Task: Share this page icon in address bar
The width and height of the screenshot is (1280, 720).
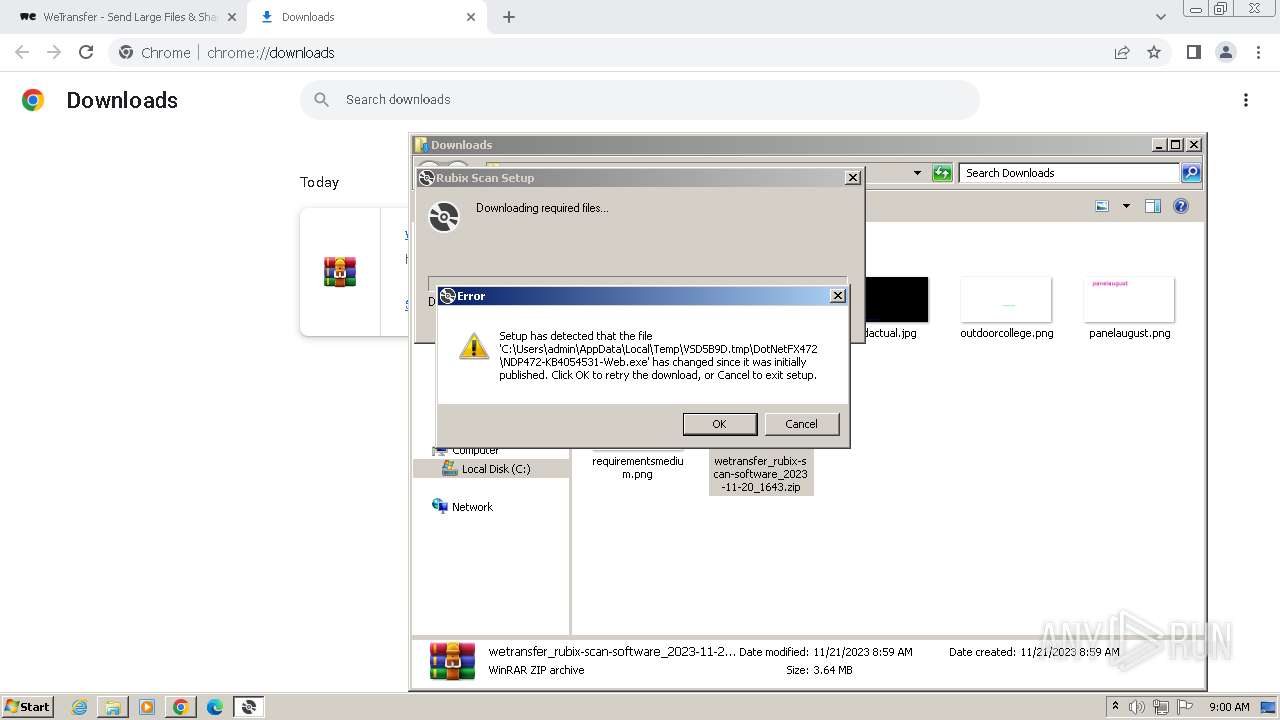Action: [x=1122, y=53]
